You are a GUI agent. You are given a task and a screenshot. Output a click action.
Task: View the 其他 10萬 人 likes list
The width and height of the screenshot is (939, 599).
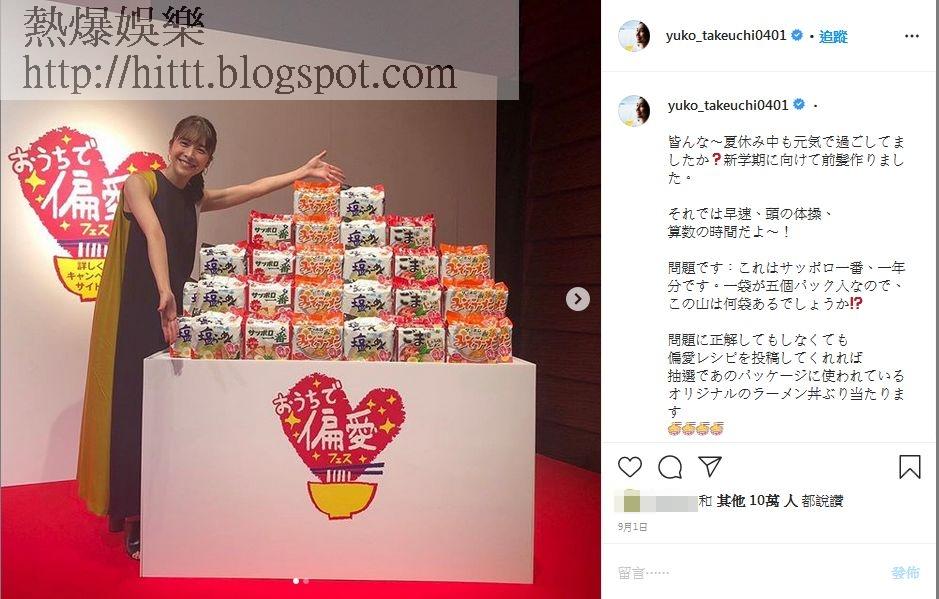click(756, 501)
